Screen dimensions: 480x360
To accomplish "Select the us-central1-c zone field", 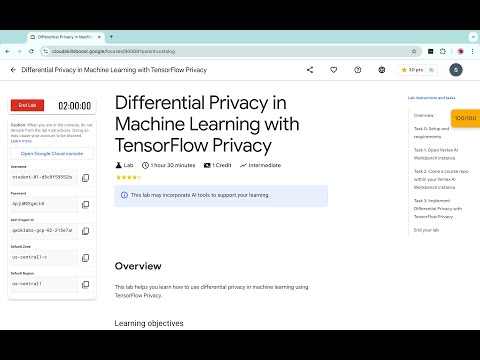I will tap(44, 257).
